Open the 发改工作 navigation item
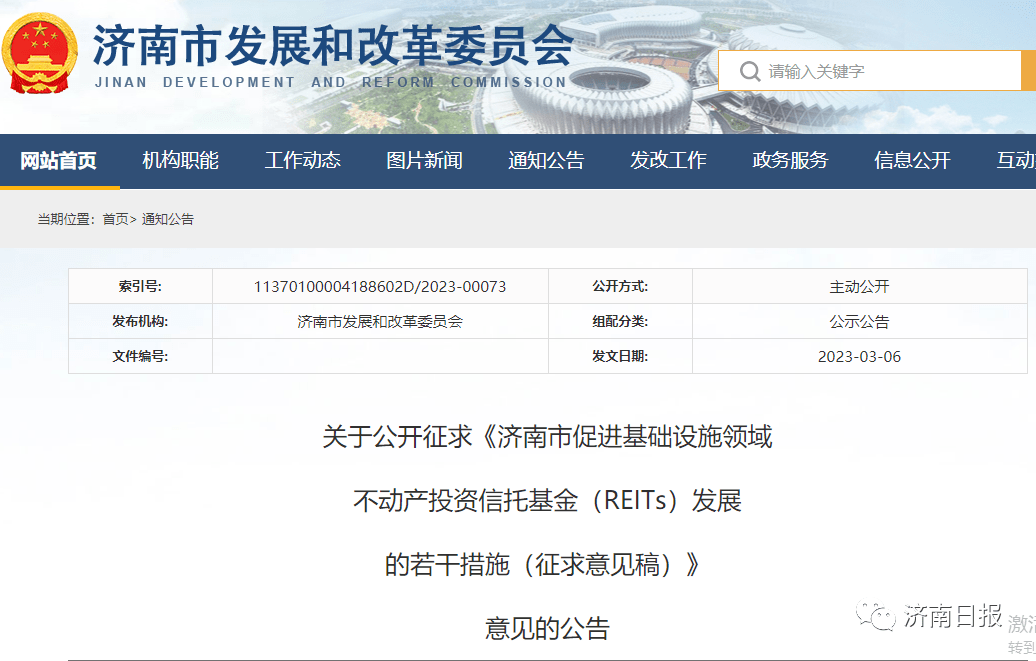 (668, 160)
